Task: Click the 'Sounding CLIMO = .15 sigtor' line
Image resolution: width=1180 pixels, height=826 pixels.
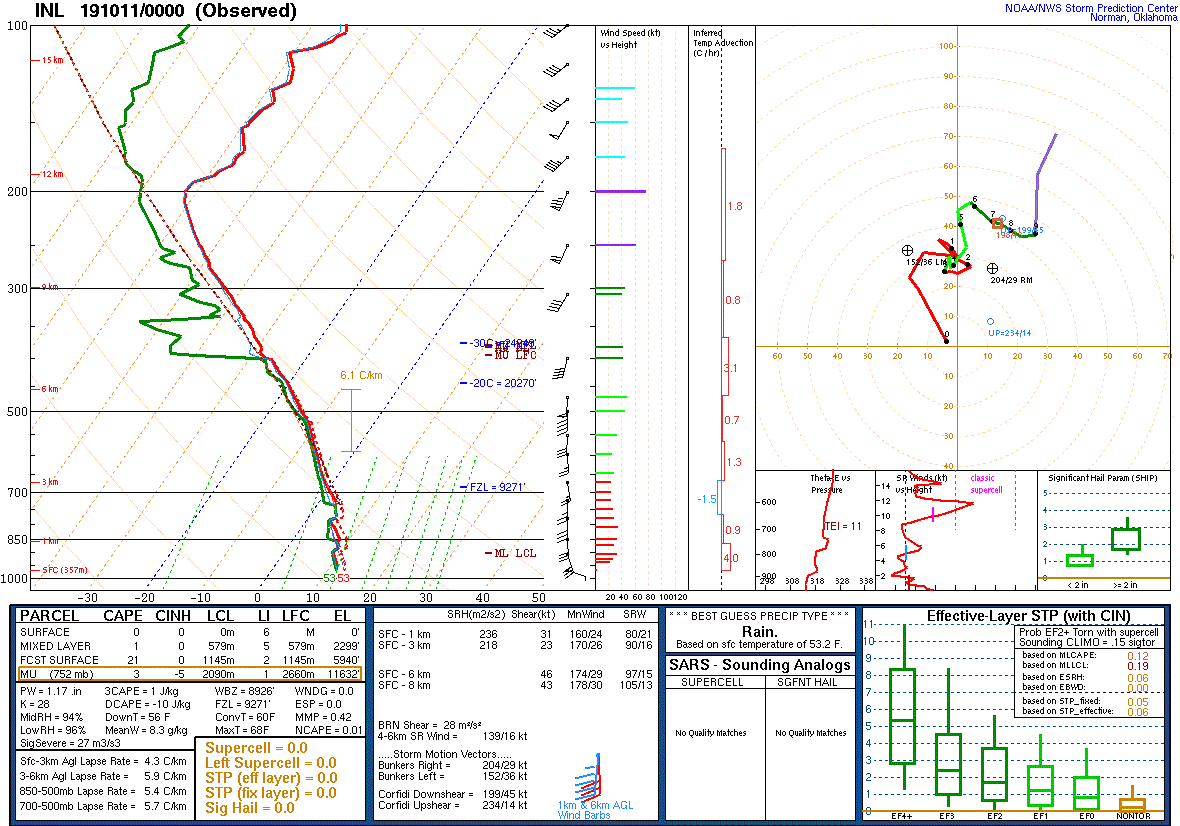Action: pos(1089,642)
